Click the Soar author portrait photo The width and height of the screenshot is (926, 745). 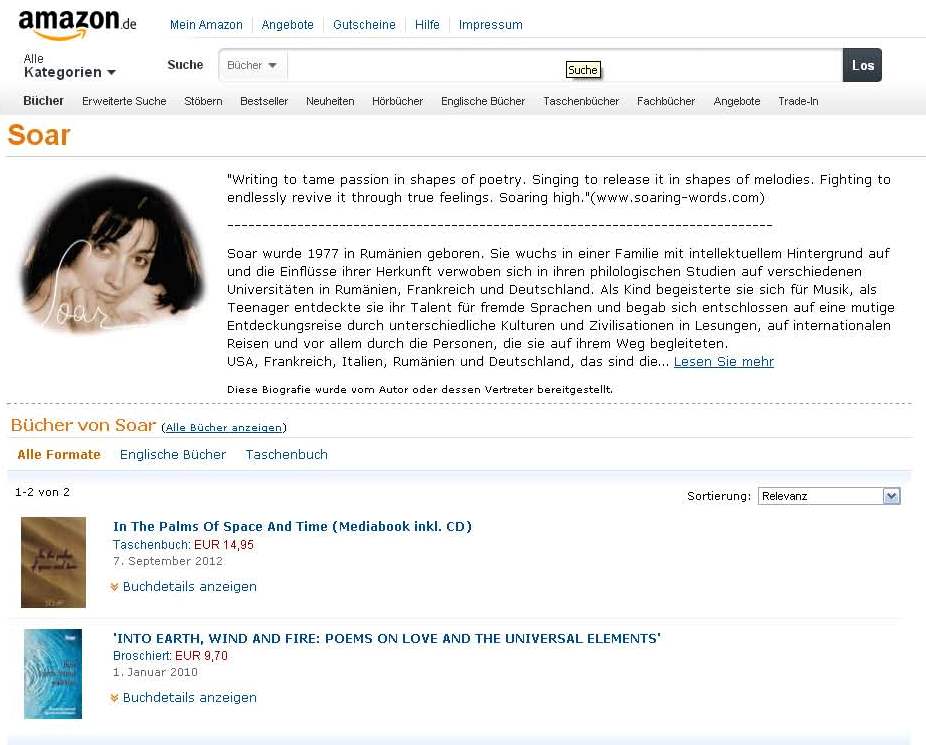pos(111,254)
